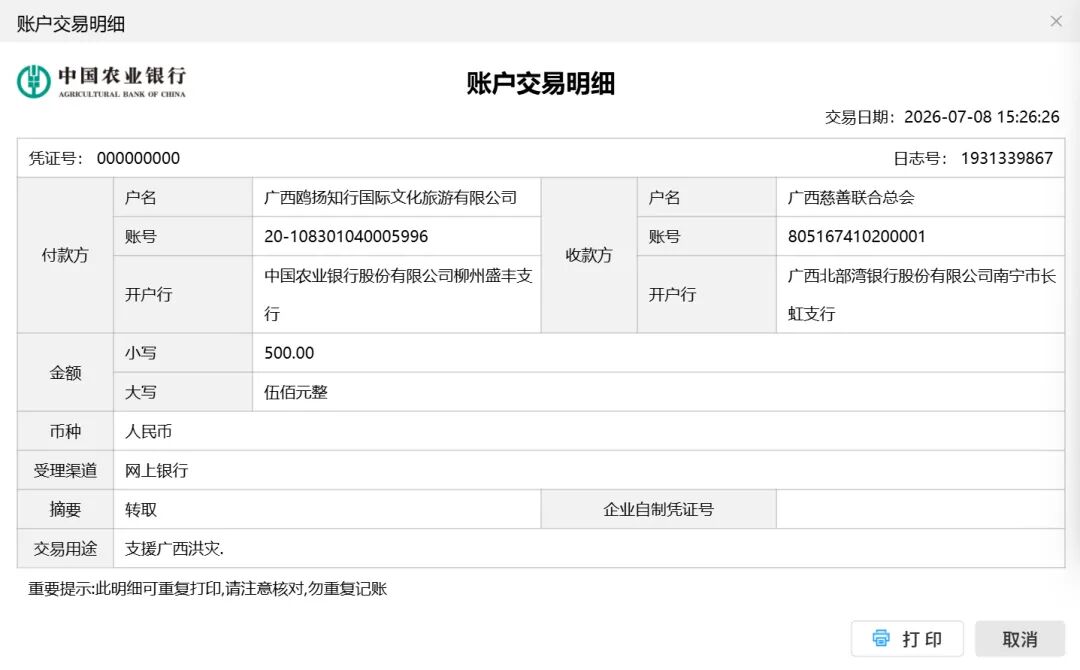
Task: Click the Agricultural Bank of China logo
Action: [x=101, y=82]
